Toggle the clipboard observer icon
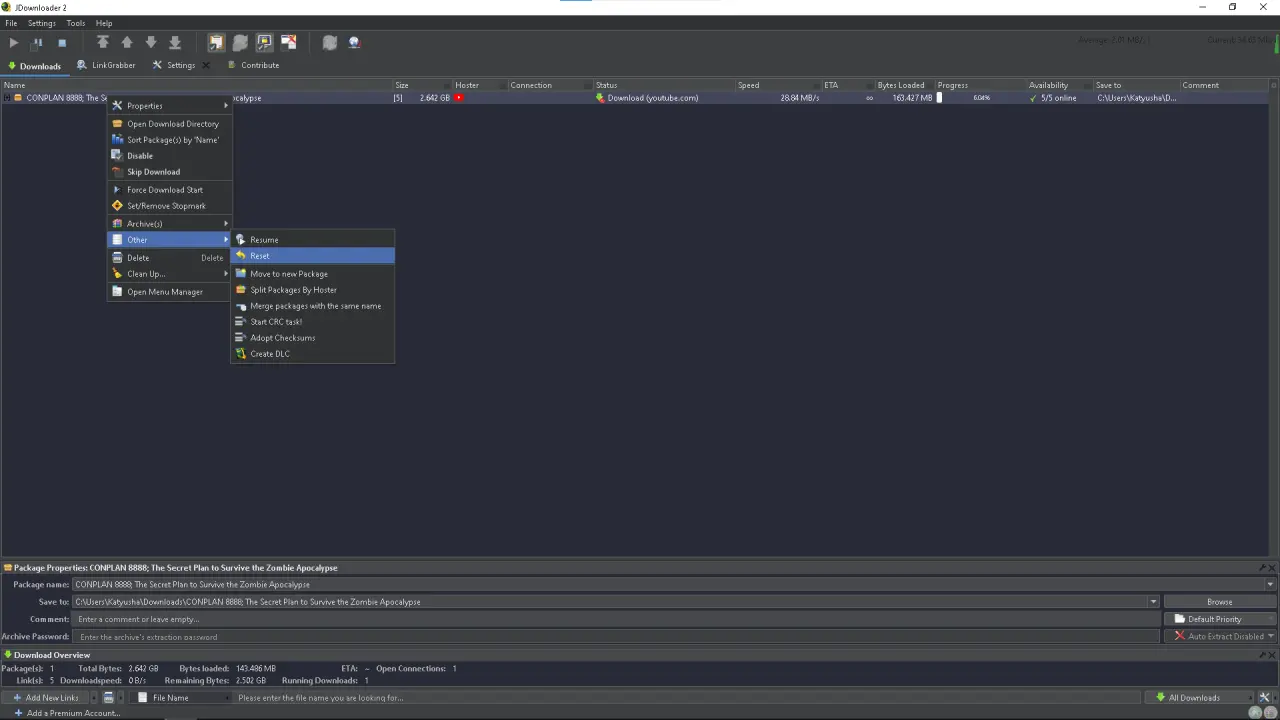 pyautogui.click(x=216, y=42)
